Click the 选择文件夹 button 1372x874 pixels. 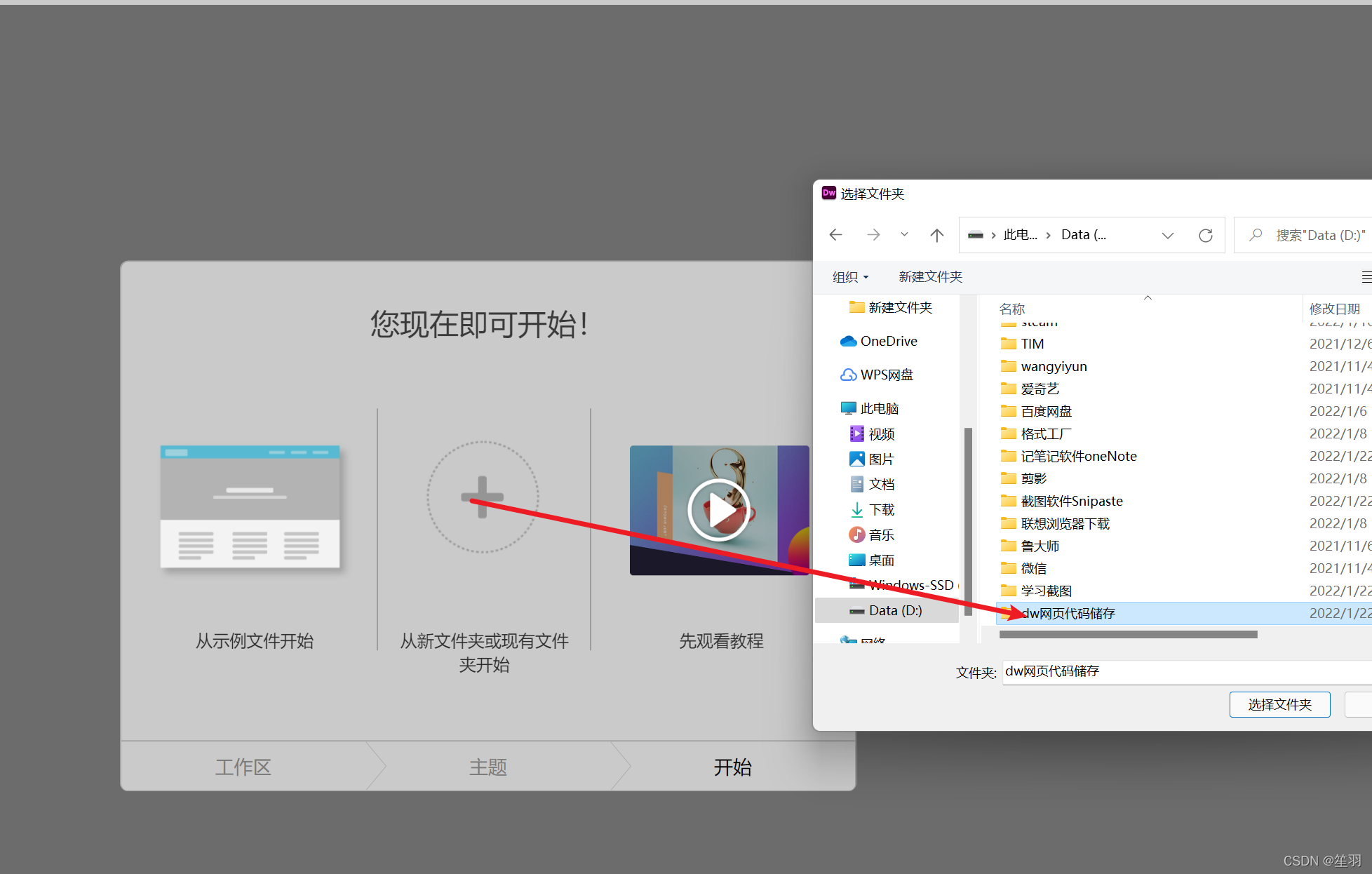pos(1279,704)
